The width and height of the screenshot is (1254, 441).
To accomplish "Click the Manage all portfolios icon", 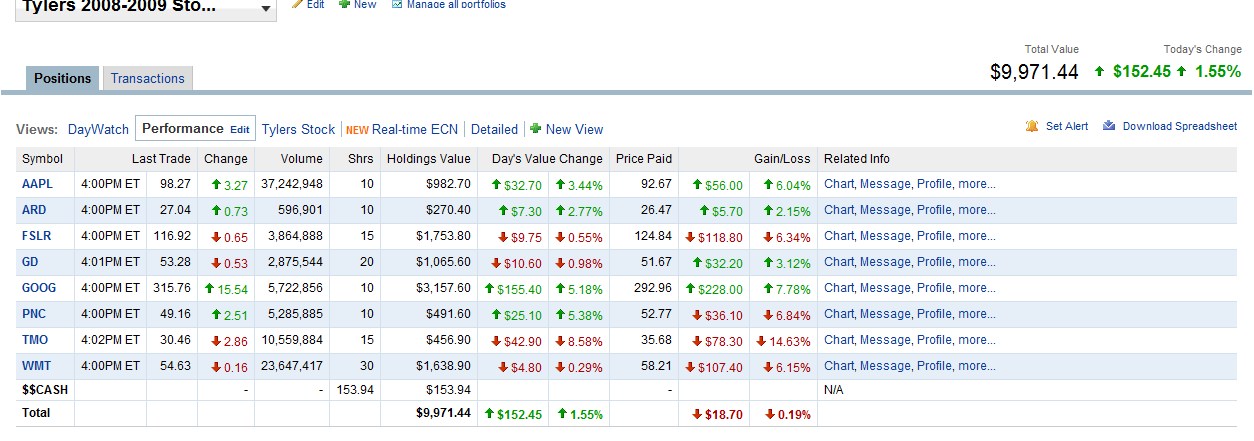I will pos(397,4).
